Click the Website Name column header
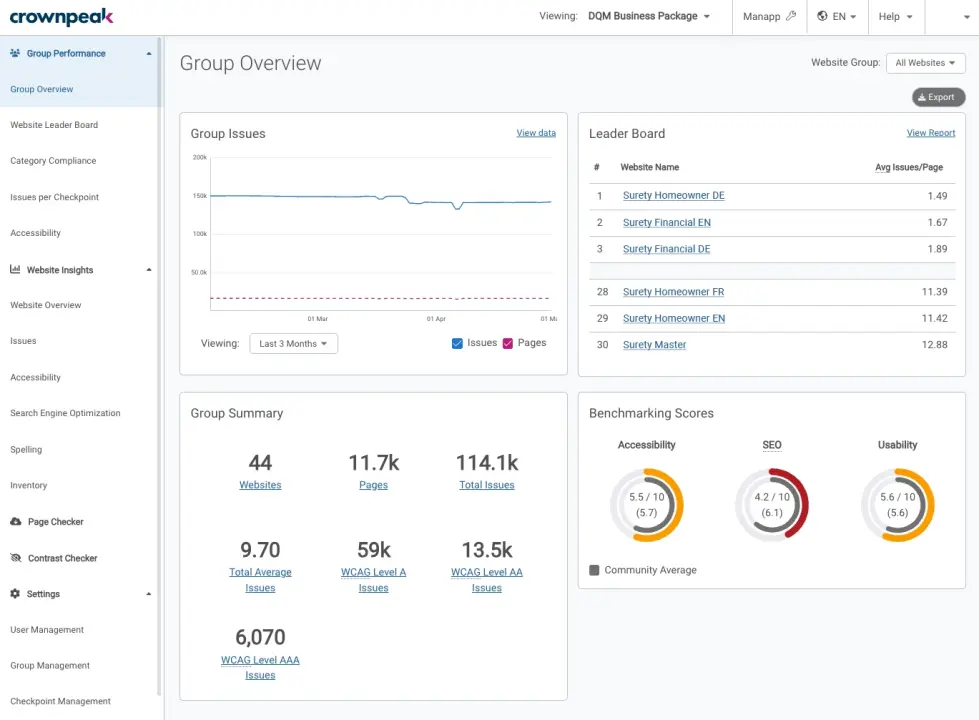The image size is (979, 720). click(649, 167)
